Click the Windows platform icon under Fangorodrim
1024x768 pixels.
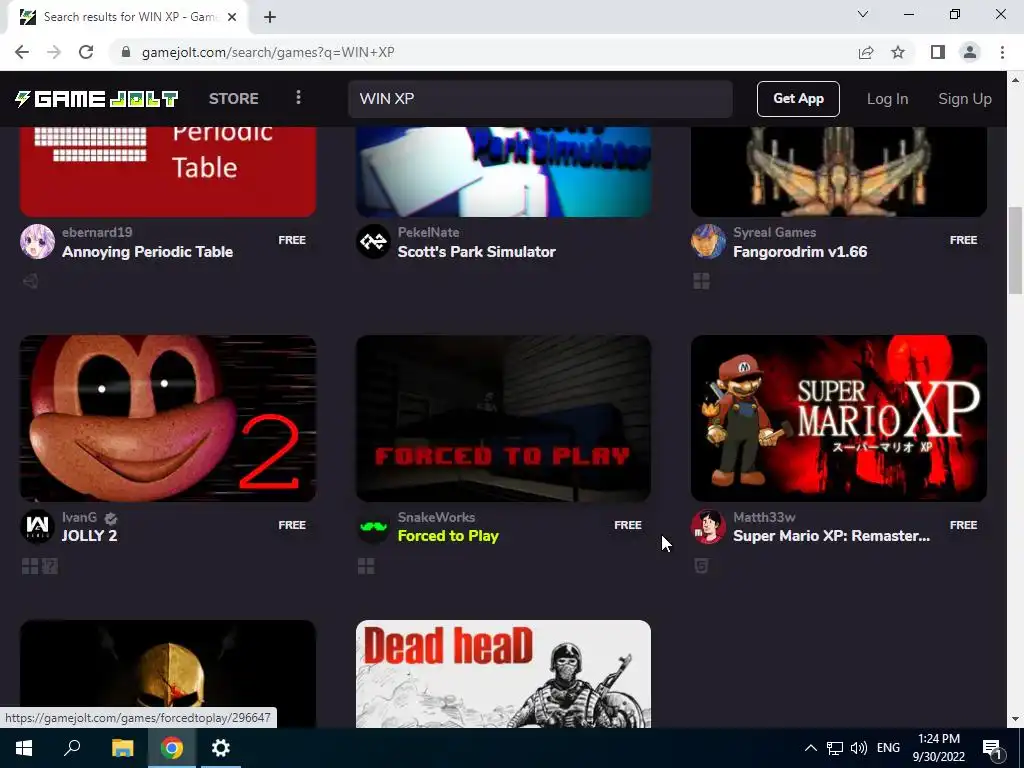pyautogui.click(x=701, y=281)
